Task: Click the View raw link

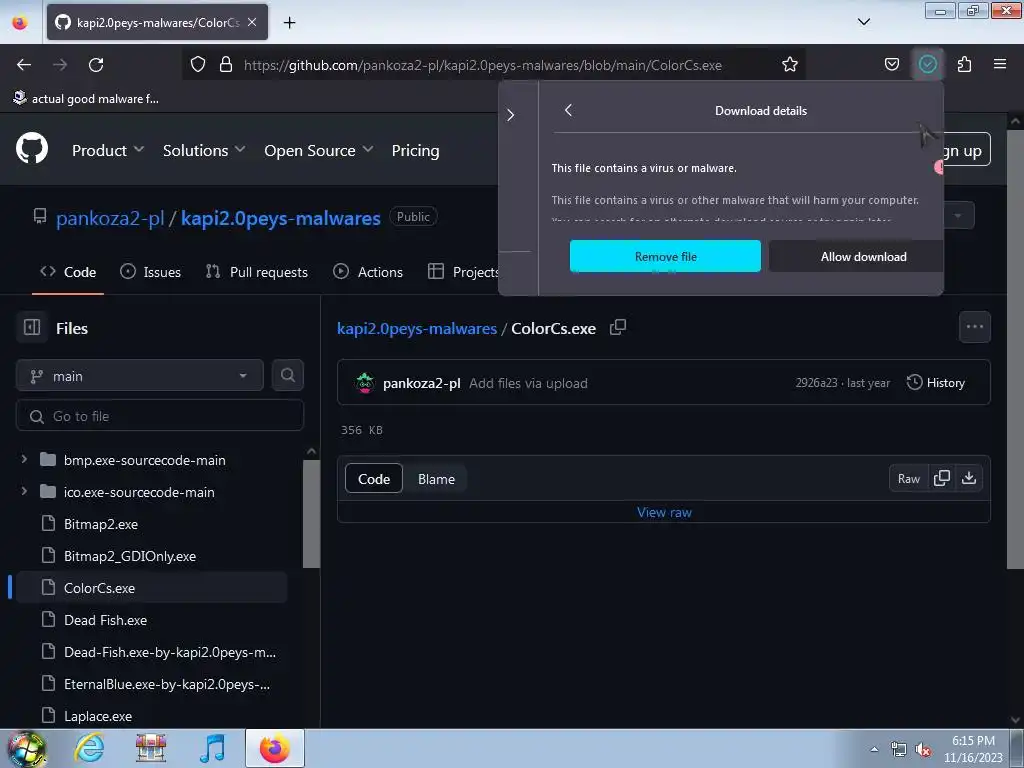Action: (x=664, y=512)
